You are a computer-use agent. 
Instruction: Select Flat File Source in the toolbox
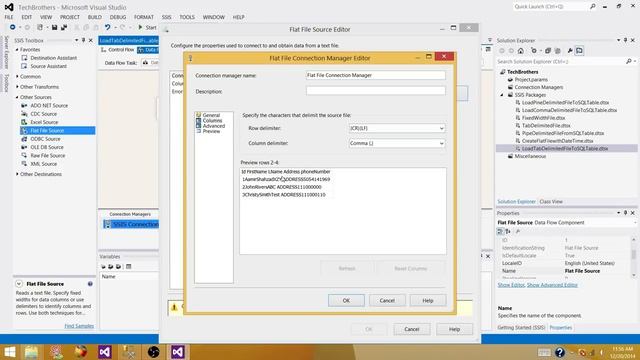(x=58, y=131)
